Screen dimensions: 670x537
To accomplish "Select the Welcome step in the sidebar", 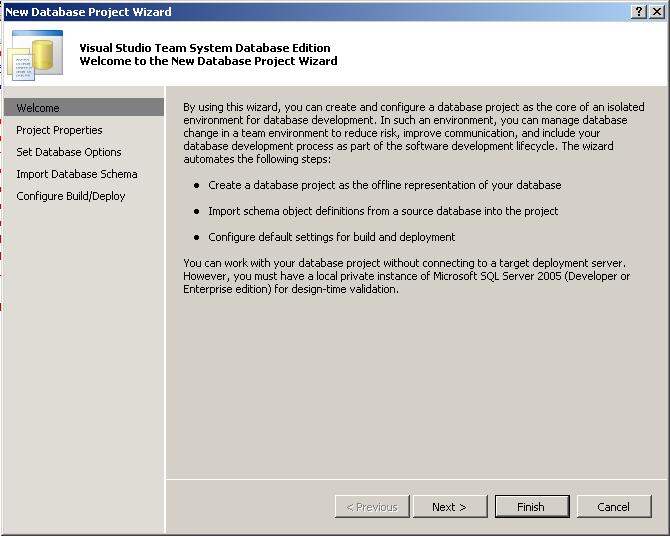I will (84, 108).
